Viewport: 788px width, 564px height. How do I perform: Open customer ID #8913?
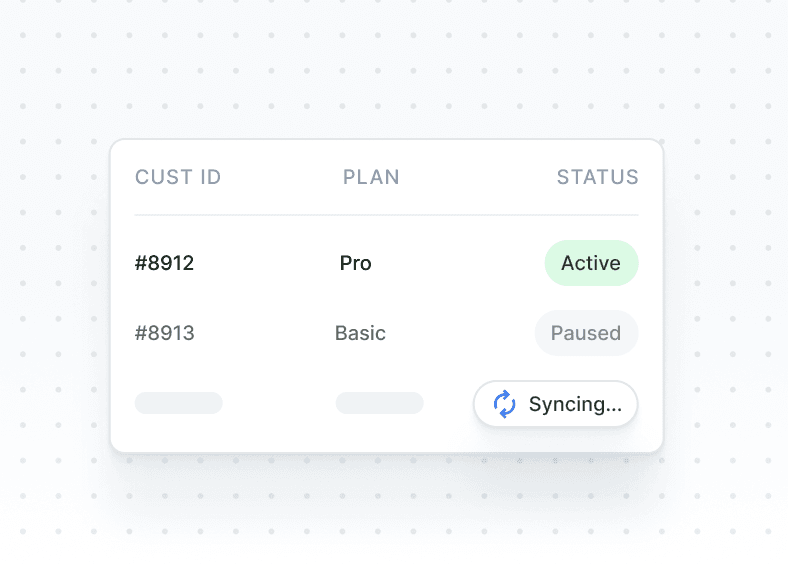coord(165,334)
